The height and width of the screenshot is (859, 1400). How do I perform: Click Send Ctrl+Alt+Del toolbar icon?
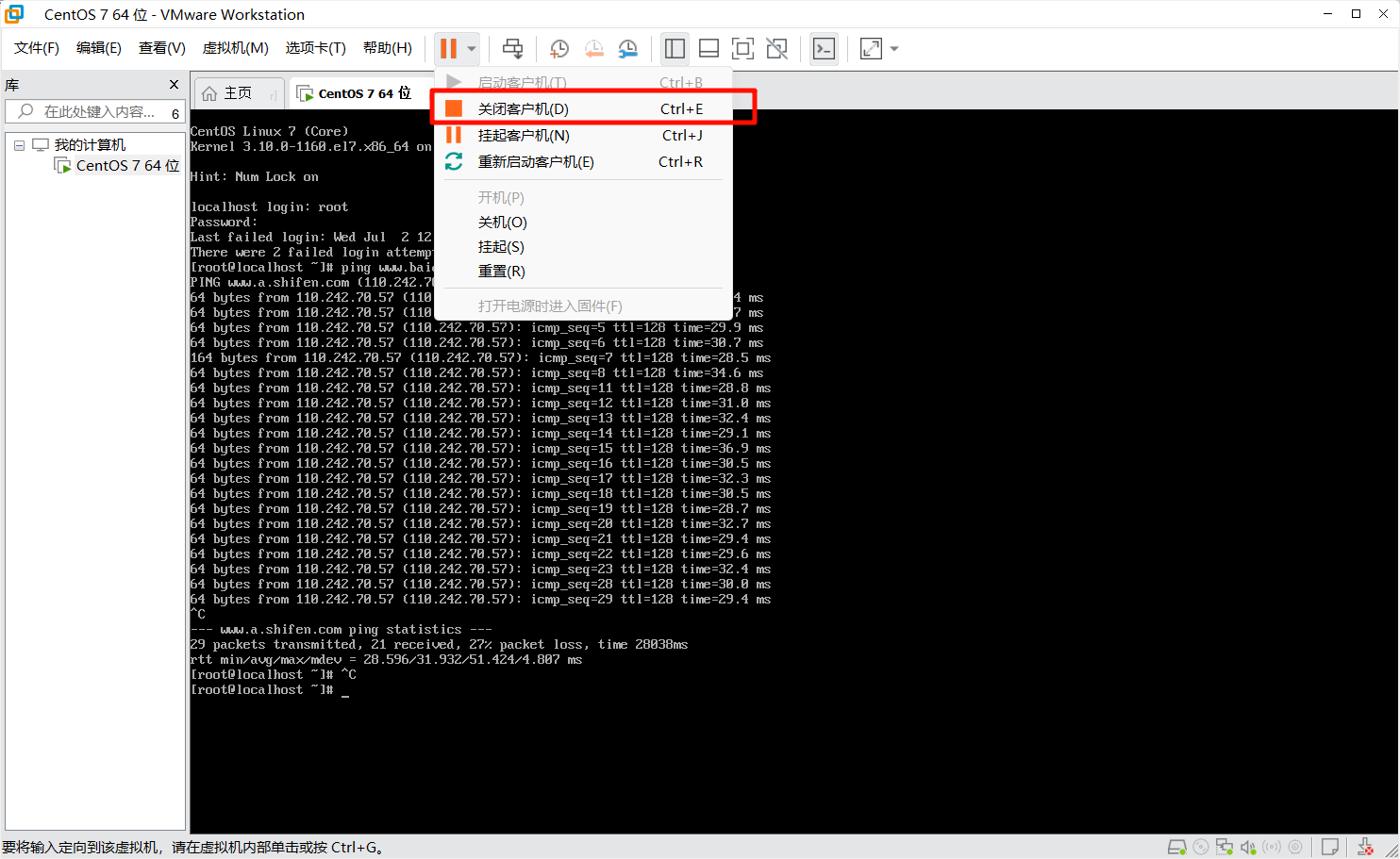click(512, 48)
